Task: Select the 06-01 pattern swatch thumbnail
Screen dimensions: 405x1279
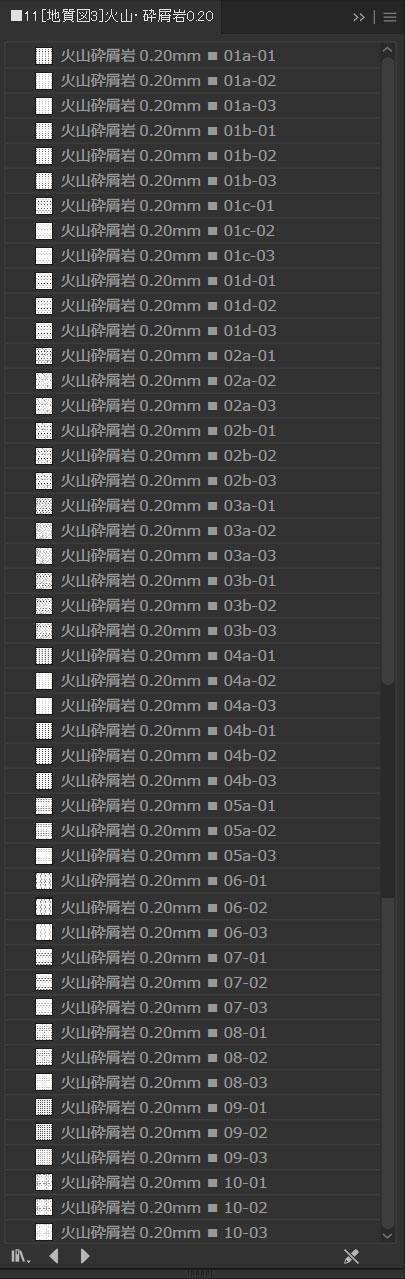Action: [44, 881]
